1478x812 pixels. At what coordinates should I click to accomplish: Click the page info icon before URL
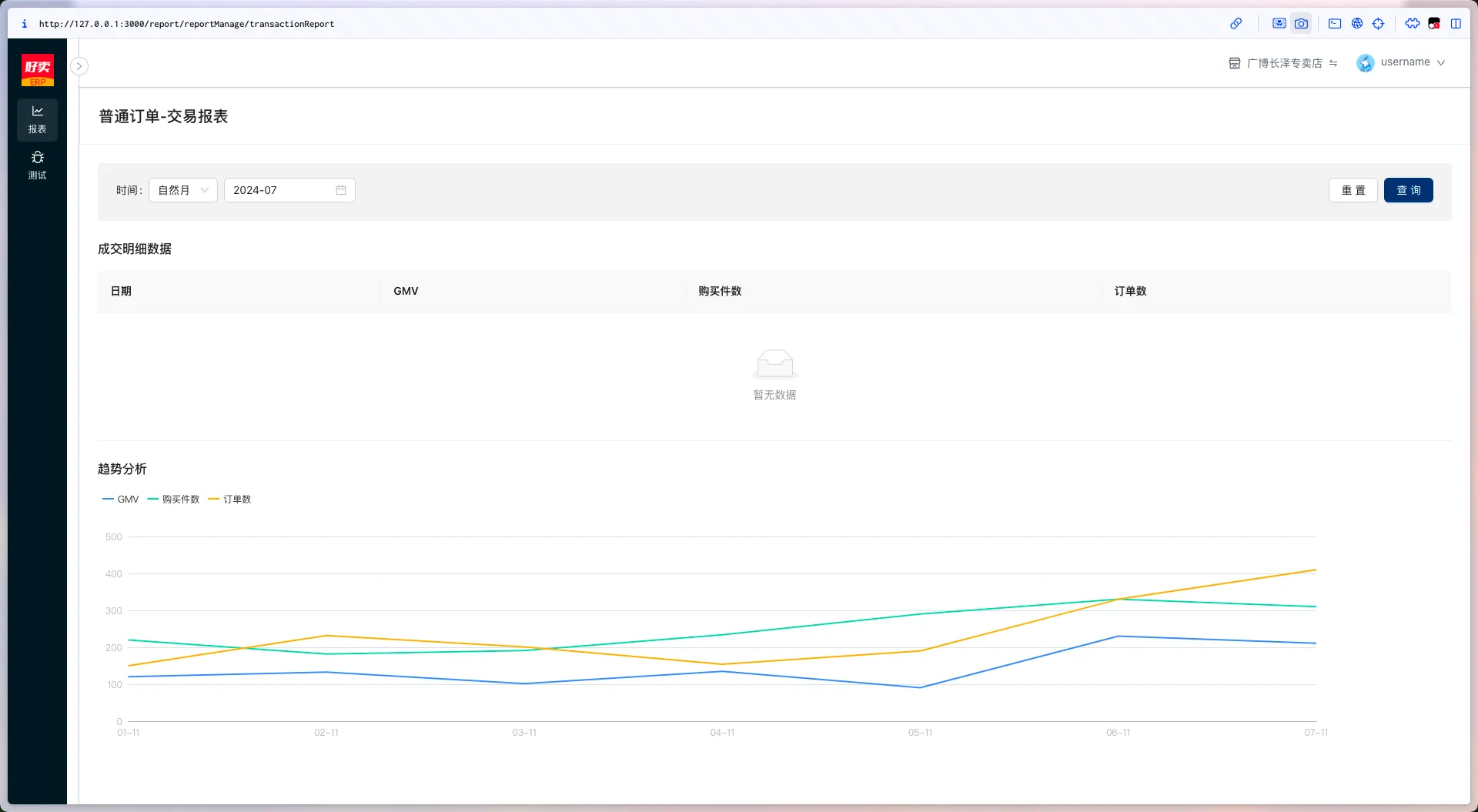click(x=25, y=24)
